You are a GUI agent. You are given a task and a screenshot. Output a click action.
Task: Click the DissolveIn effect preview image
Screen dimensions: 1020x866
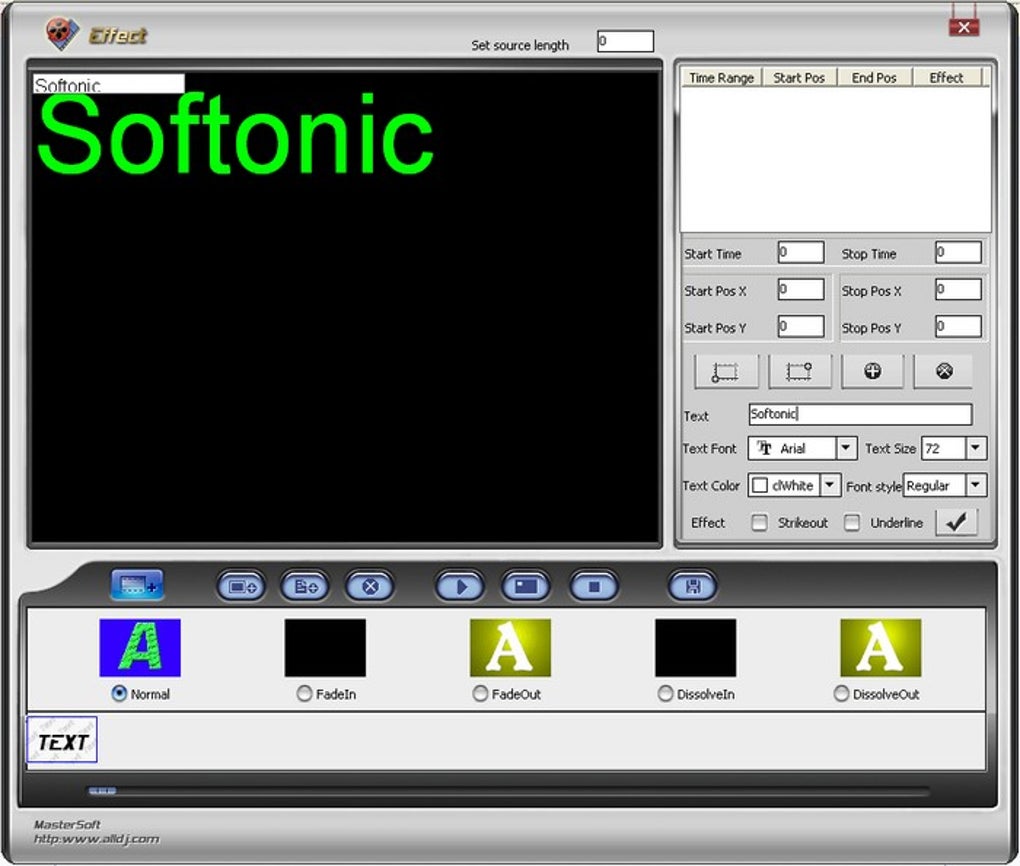coord(696,647)
